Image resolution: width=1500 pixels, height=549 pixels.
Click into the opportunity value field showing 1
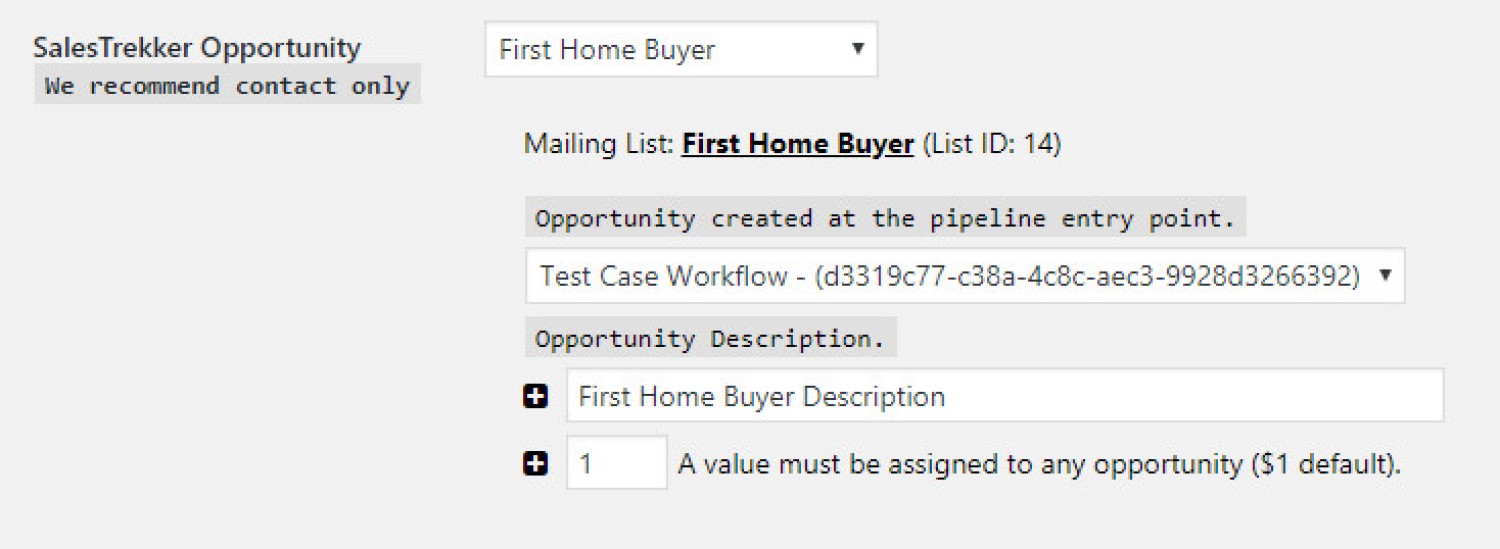(x=617, y=462)
